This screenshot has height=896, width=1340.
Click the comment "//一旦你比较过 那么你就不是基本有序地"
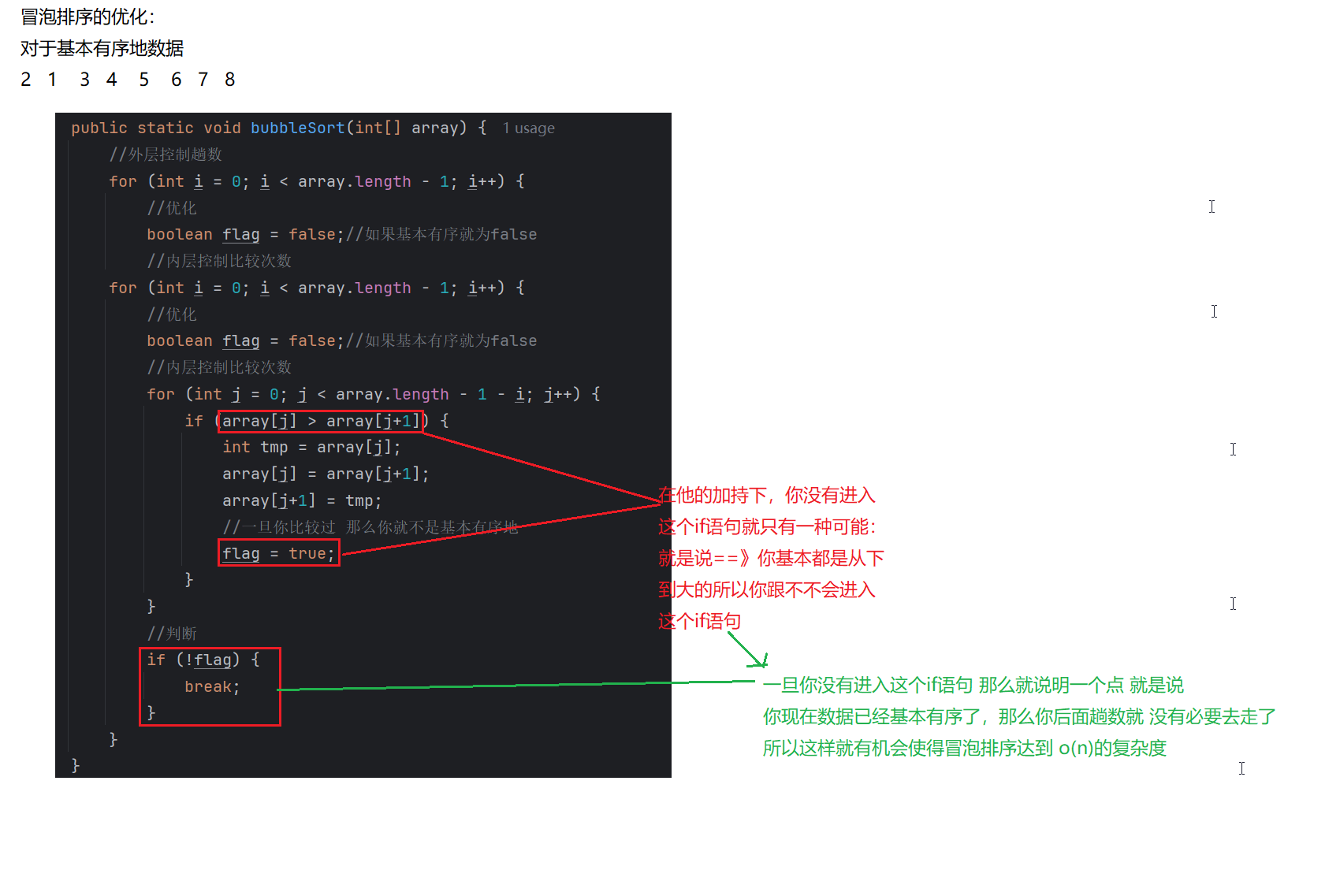tap(370, 527)
